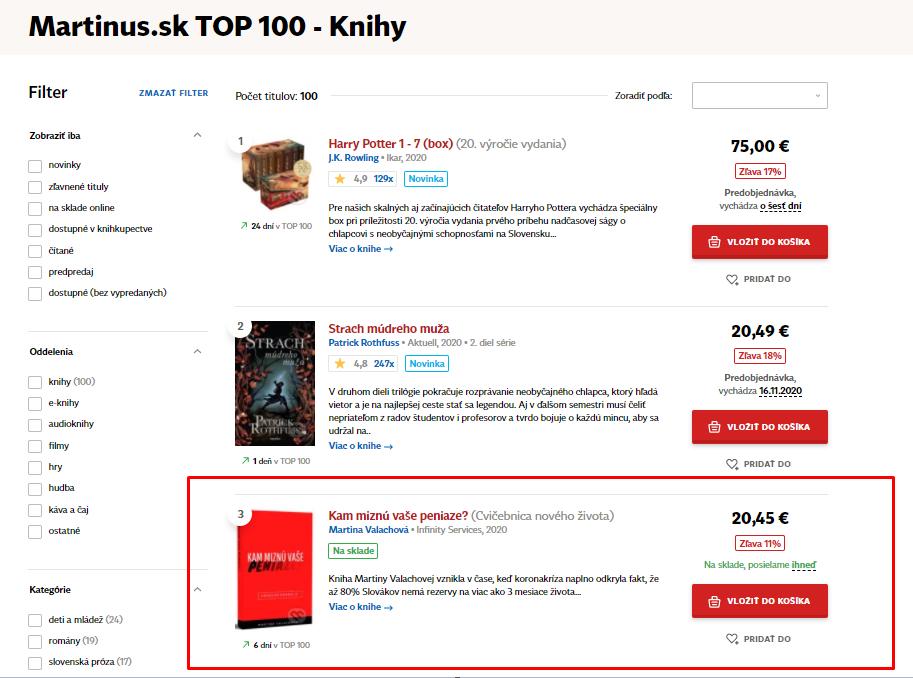Screen dimensions: 913x678
Task: Click the heart icon for Harry Potter box
Action: tap(732, 280)
